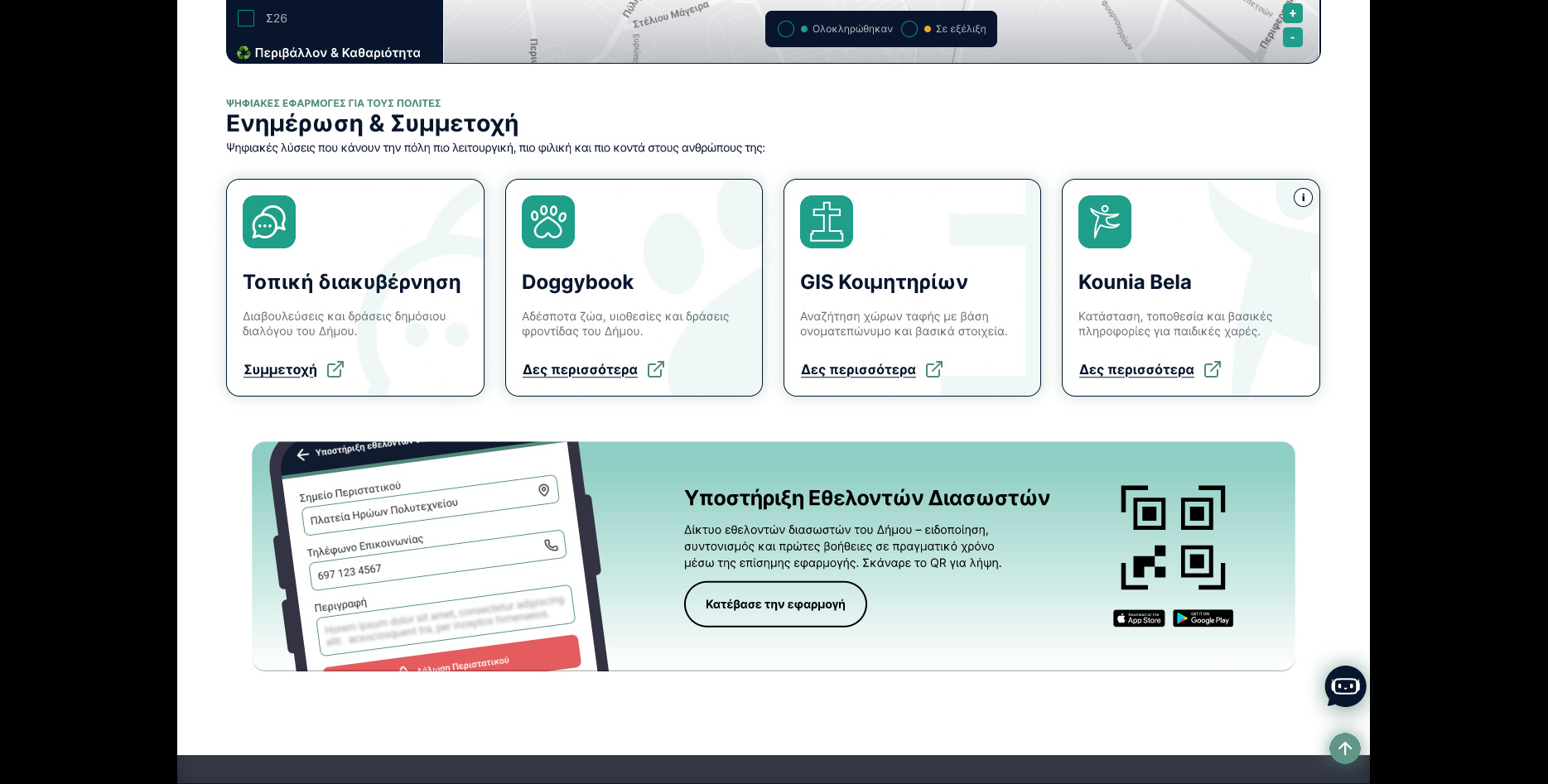Toggle the Ολοκληρώθηκαν map filter

pyautogui.click(x=786, y=29)
